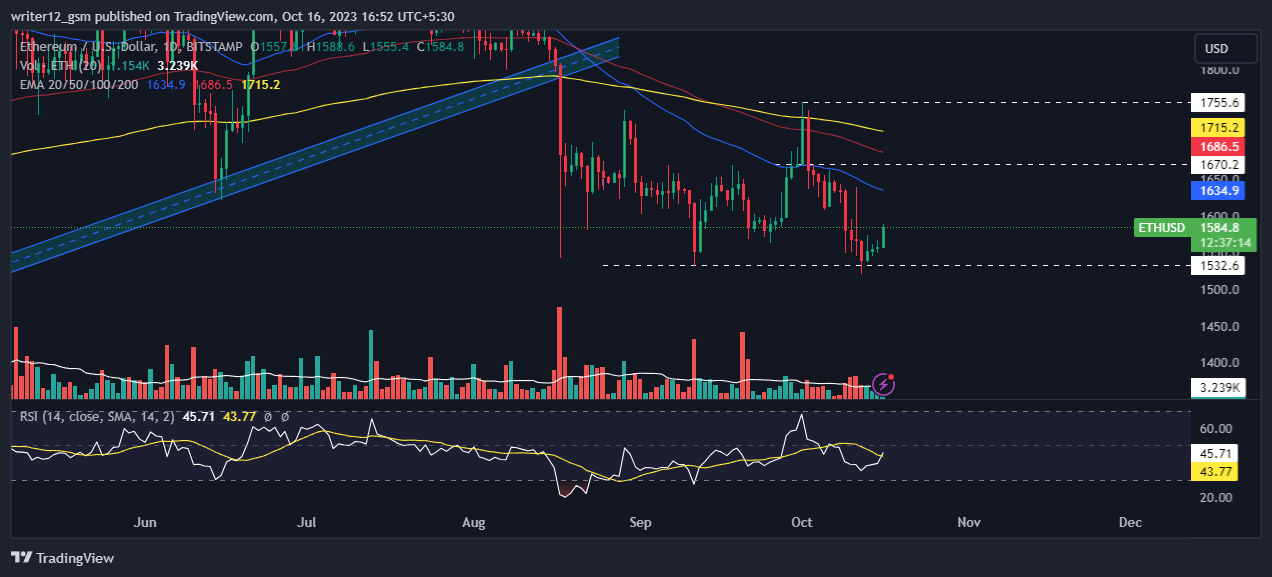The image size is (1272, 577).
Task: Click the Jun label on time axis
Action: pyautogui.click(x=145, y=522)
